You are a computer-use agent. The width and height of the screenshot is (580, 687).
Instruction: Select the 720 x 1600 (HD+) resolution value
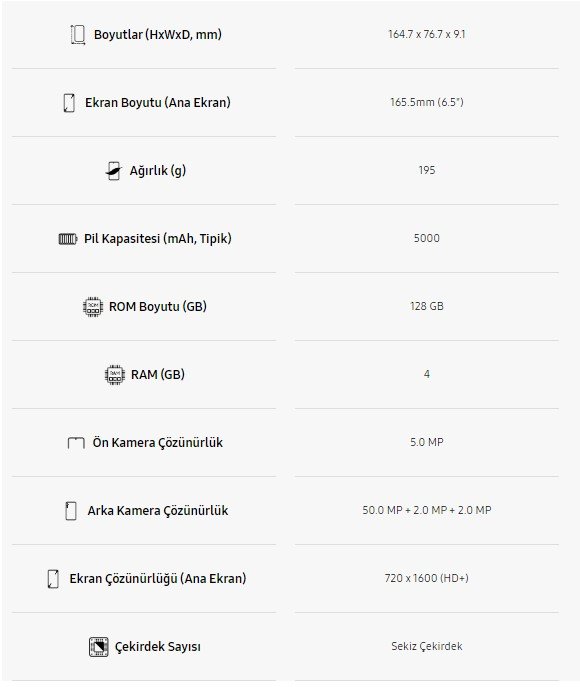pyautogui.click(x=427, y=578)
